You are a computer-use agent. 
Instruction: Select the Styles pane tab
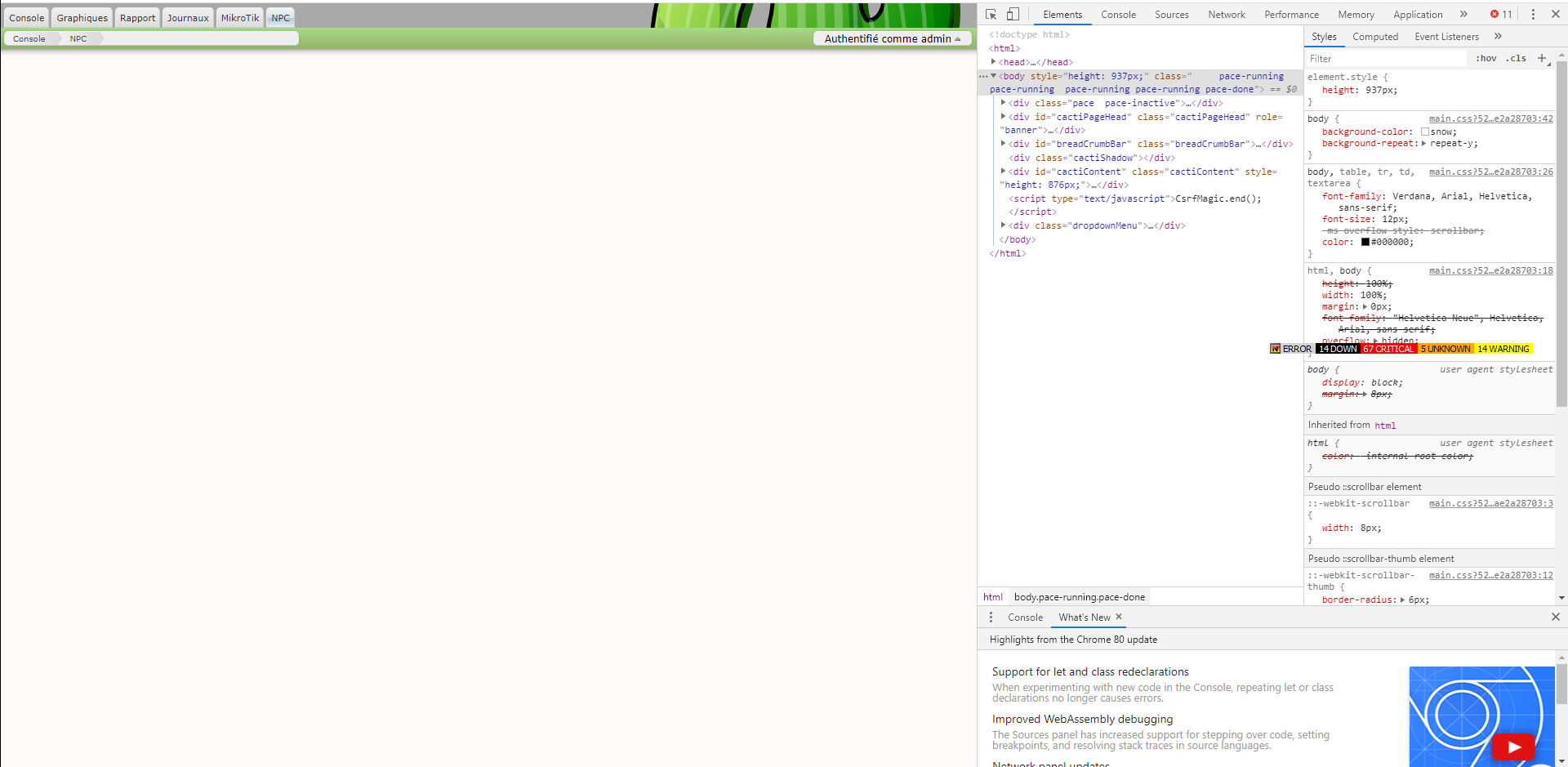[x=1324, y=37]
